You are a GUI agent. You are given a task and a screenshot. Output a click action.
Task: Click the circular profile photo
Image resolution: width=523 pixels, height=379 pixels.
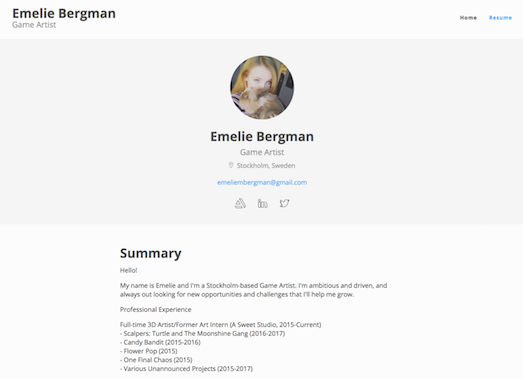click(262, 87)
